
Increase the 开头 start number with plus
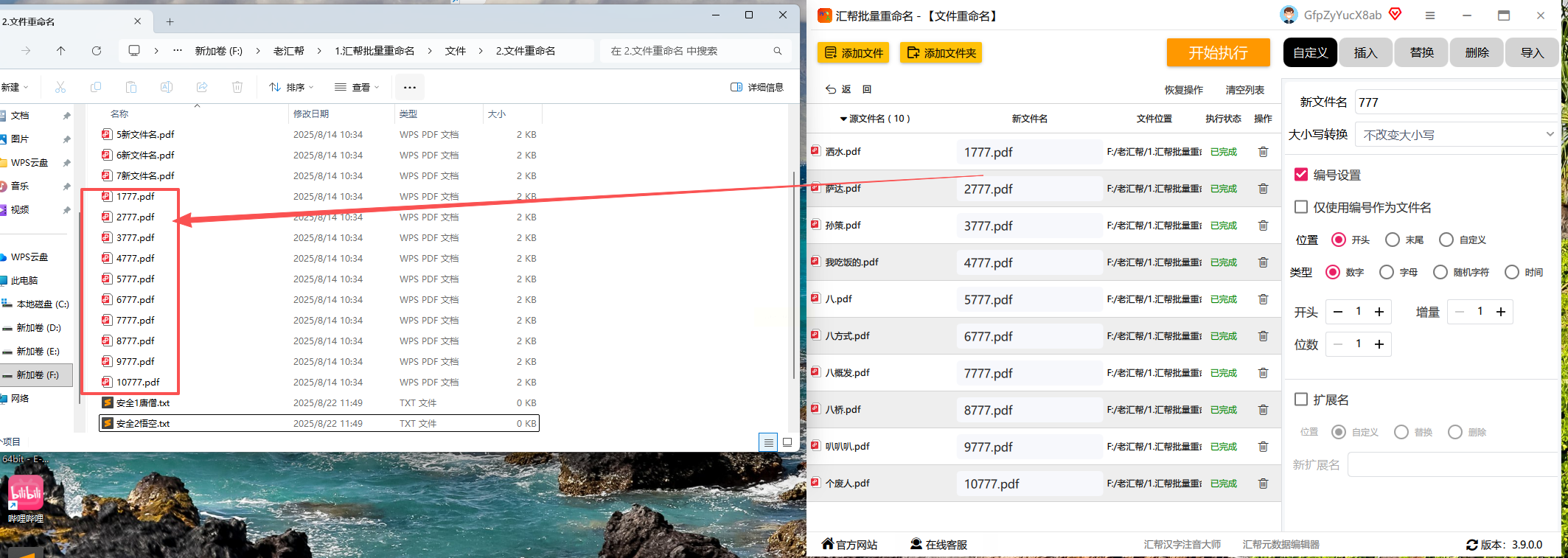[1379, 312]
